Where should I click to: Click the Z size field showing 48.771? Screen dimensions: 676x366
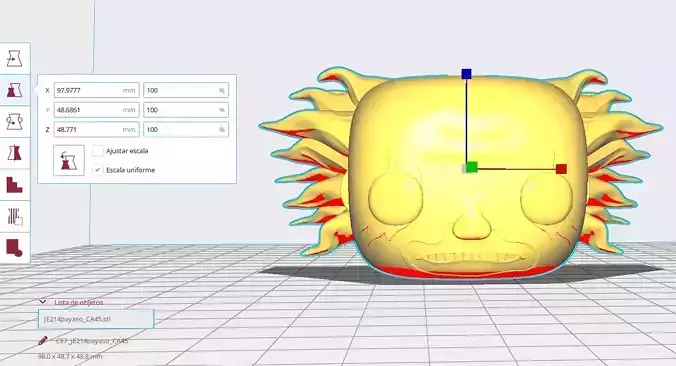point(96,129)
